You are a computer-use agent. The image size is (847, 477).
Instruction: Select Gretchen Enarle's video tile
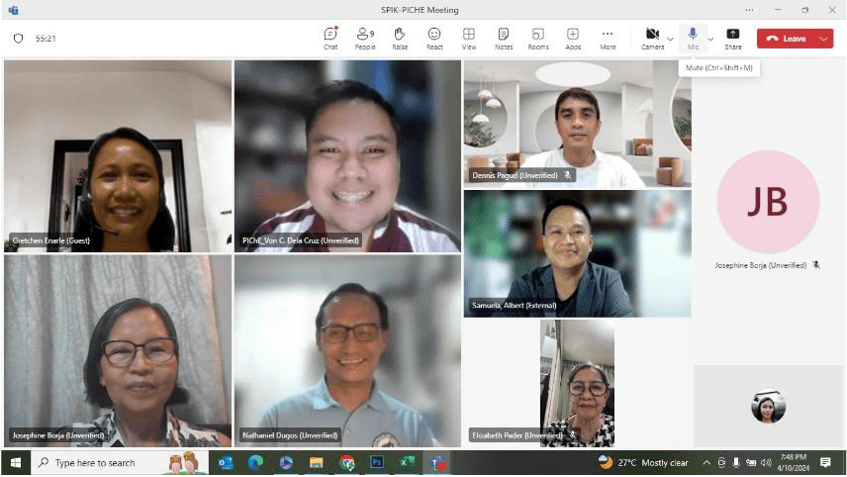[x=118, y=156]
